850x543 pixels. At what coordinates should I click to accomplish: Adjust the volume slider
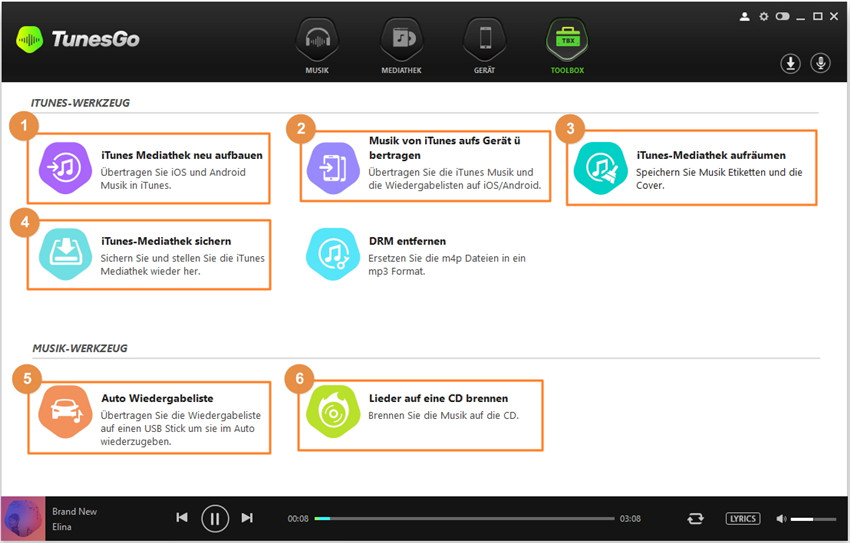coord(813,519)
